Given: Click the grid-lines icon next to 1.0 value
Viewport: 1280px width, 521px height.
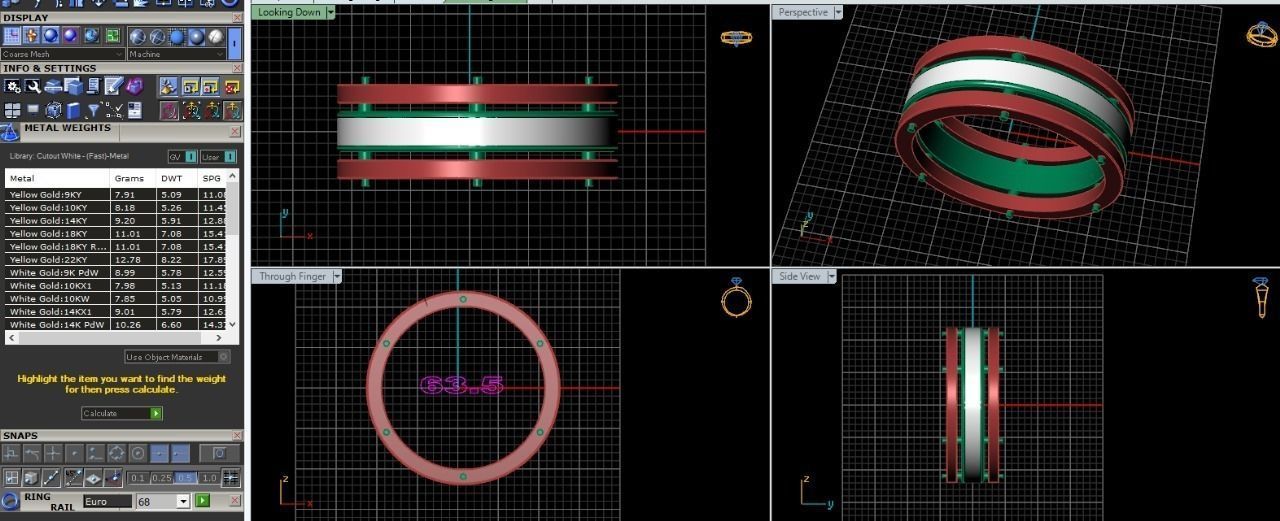Looking at the screenshot, I should [231, 477].
